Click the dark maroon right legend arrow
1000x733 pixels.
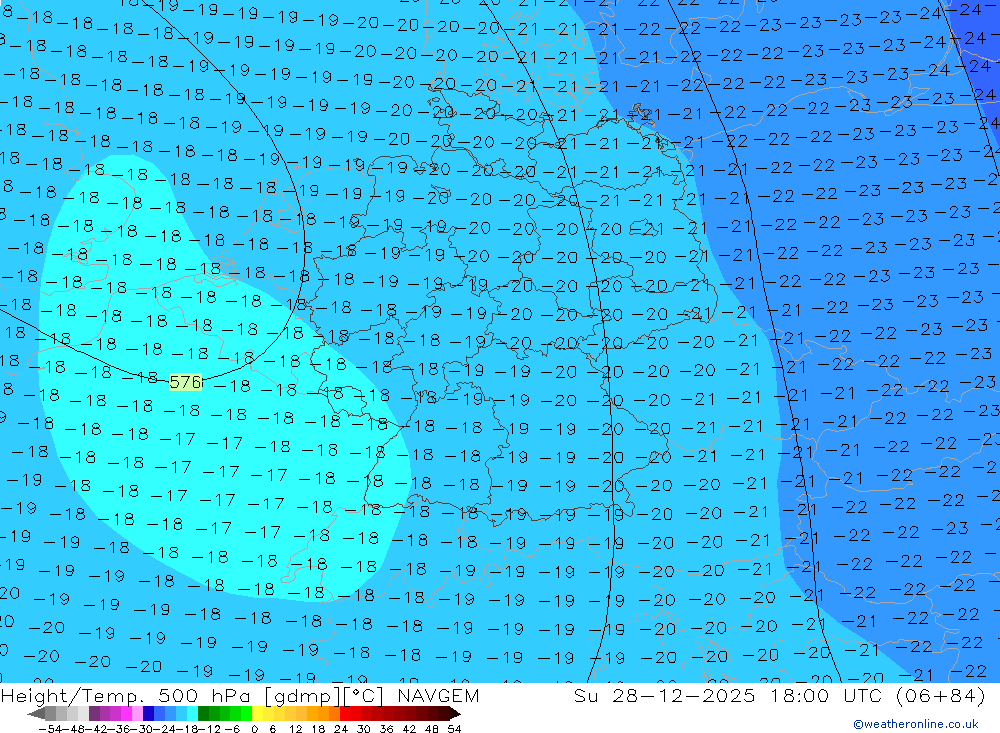(x=454, y=714)
